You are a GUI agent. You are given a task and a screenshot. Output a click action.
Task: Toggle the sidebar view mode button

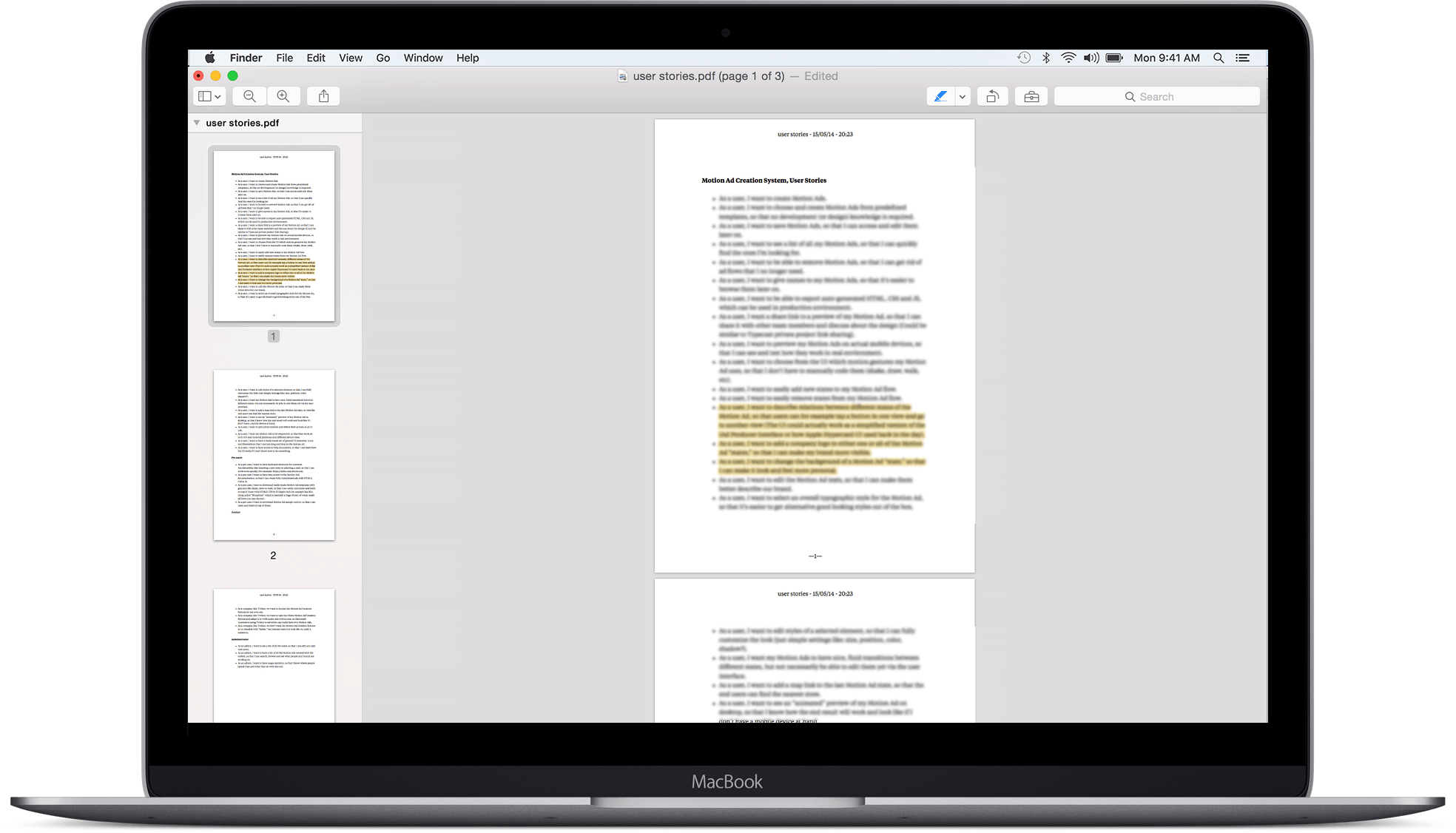209,96
